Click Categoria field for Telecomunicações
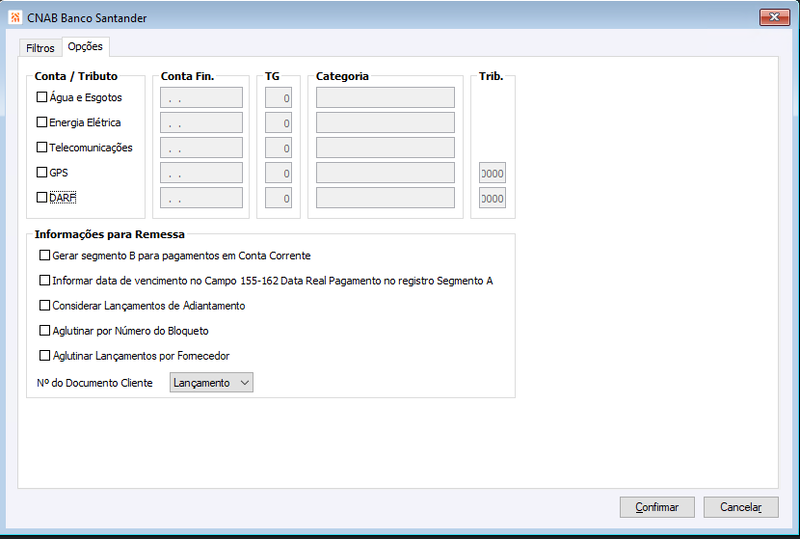 point(385,148)
